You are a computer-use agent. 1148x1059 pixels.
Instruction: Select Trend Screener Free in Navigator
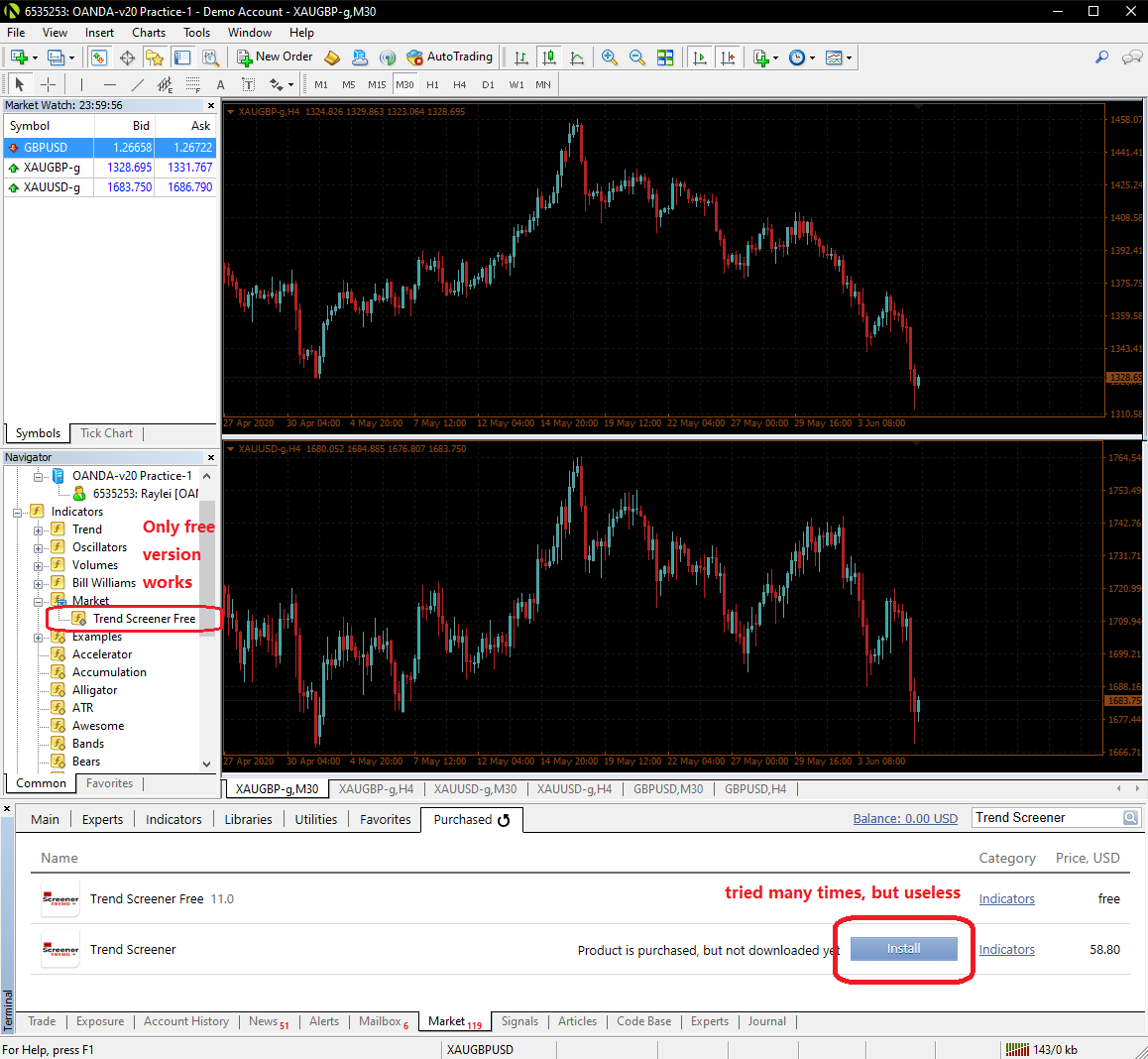(144, 619)
